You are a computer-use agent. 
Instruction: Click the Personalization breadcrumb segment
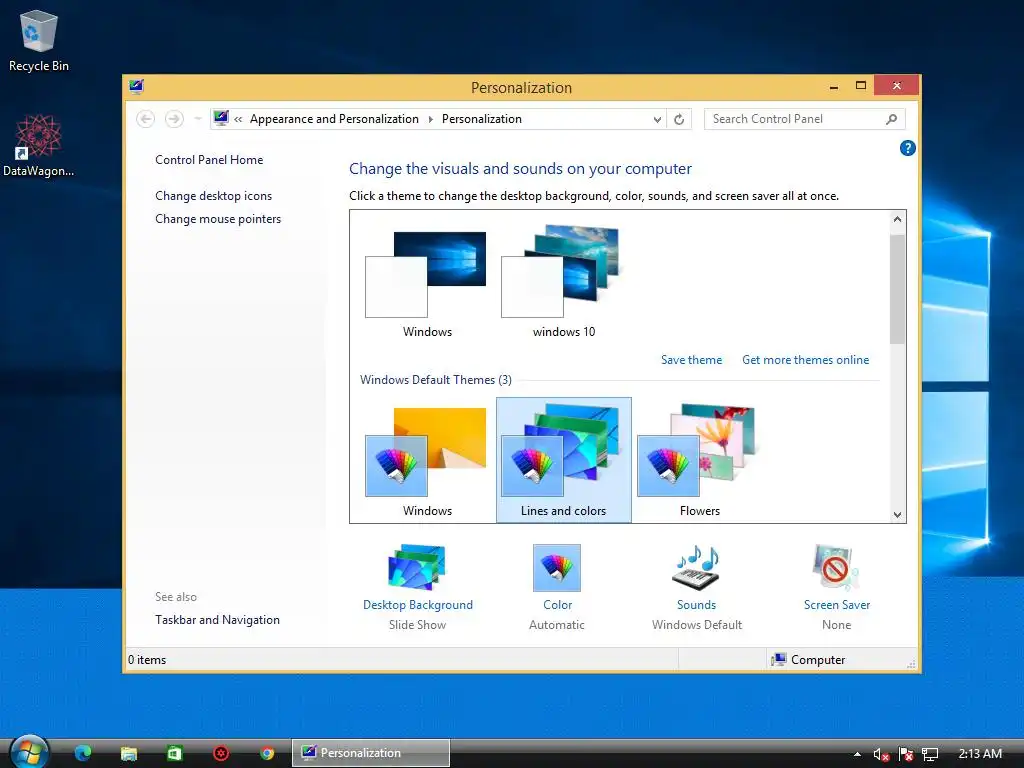tap(481, 119)
